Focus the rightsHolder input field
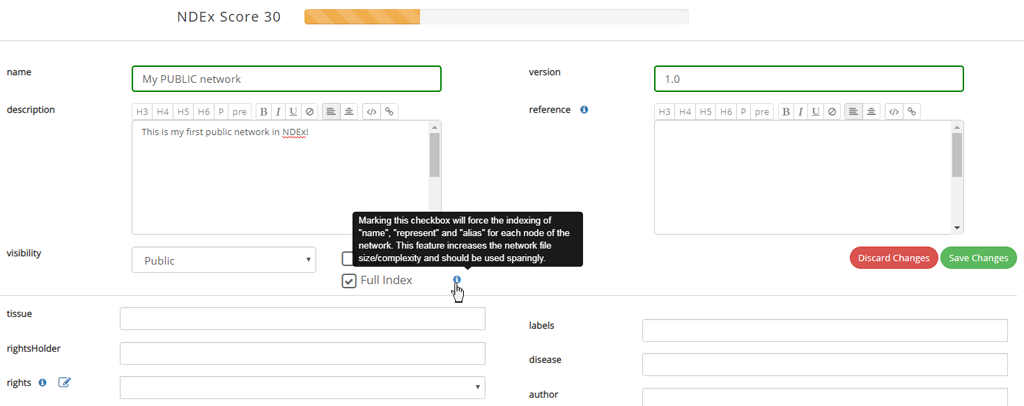 pos(302,353)
